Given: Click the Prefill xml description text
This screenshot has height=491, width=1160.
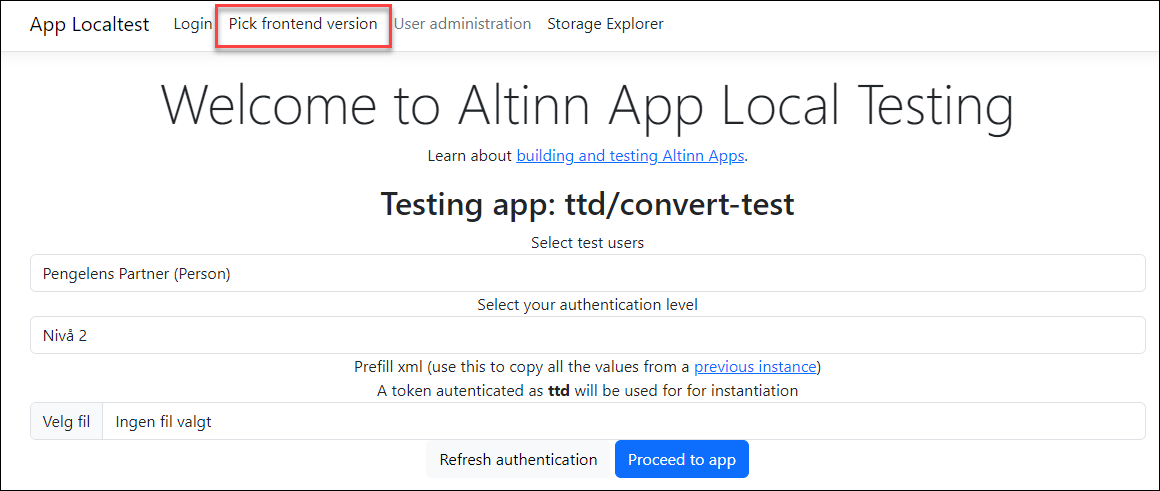Looking at the screenshot, I should click(520, 367).
